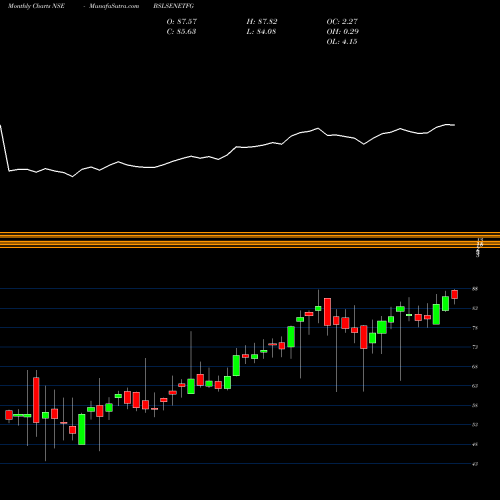Image resolution: width=500 pixels, height=500 pixels.
Task: Click the close price value 'C: 85.63'
Action: [181, 32]
